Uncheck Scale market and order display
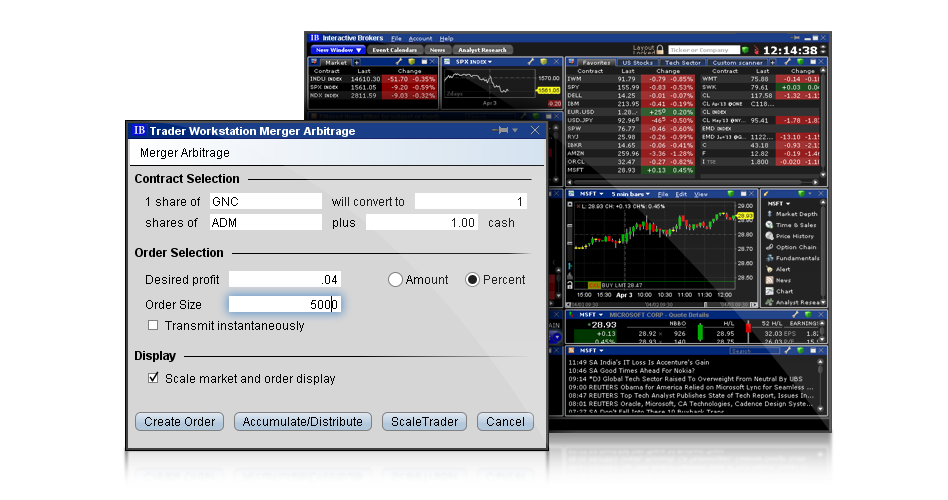Viewport: 948px width, 500px height. pos(153,378)
